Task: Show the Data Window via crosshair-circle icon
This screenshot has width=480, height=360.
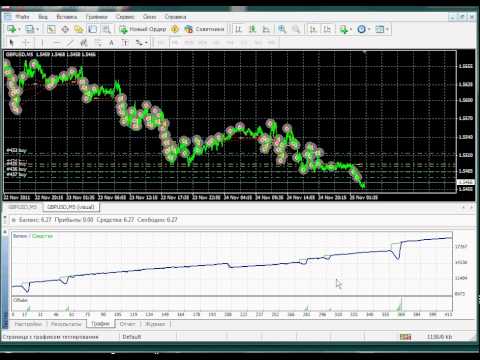Action: click(x=65, y=29)
